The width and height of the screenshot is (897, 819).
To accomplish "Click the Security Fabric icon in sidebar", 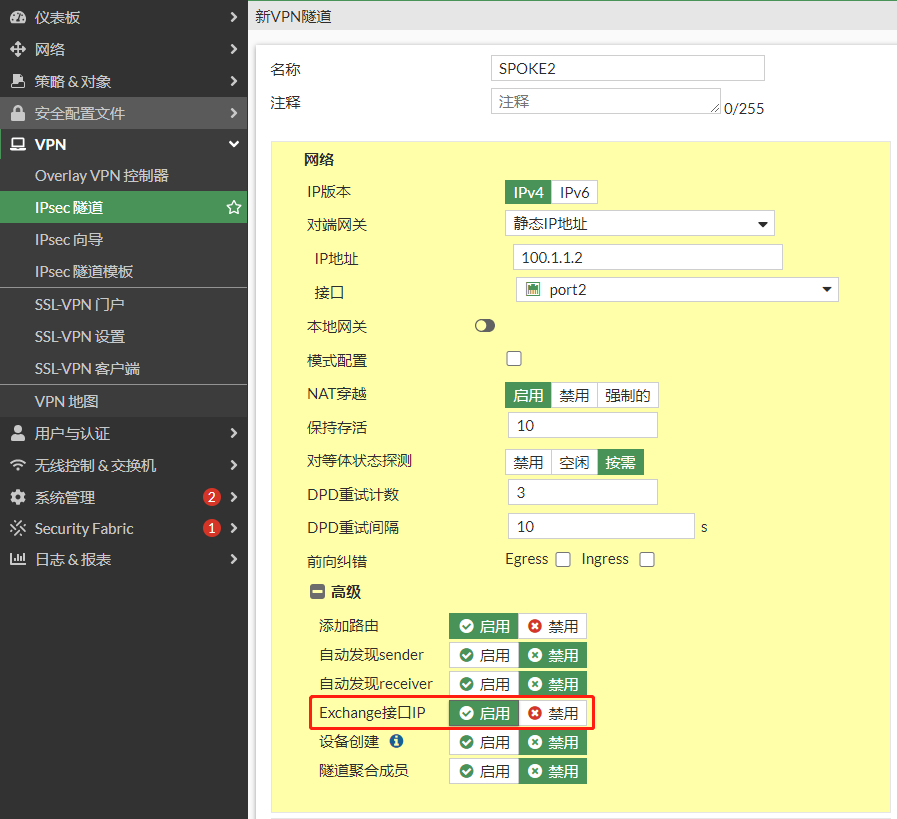I will pyautogui.click(x=17, y=528).
